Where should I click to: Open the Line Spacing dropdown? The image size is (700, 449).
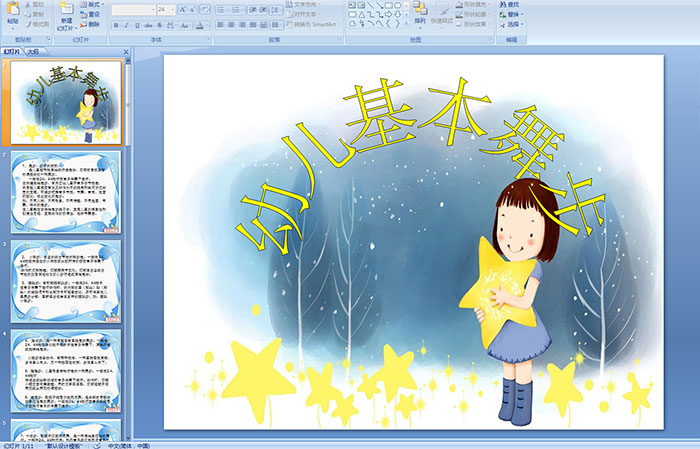(x=276, y=9)
